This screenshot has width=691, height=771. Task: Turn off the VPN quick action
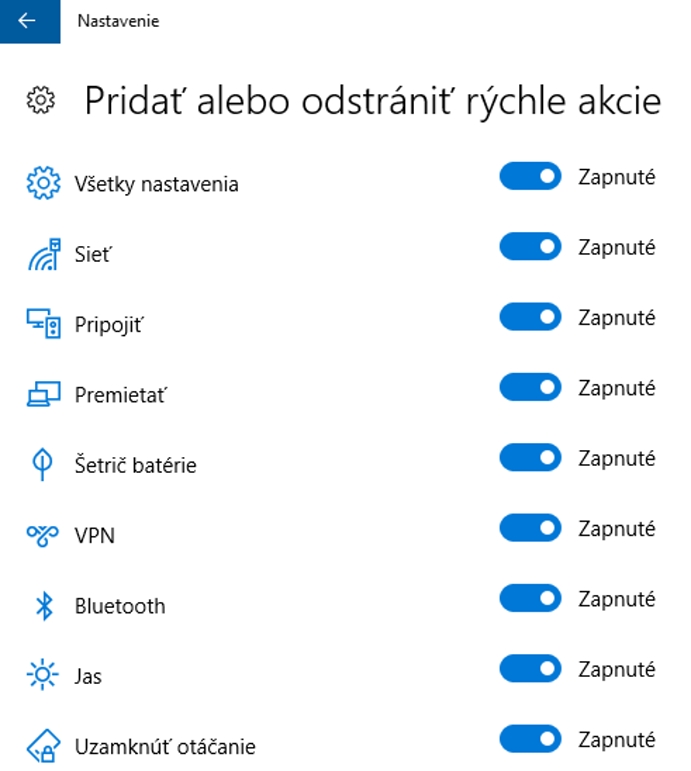click(530, 528)
